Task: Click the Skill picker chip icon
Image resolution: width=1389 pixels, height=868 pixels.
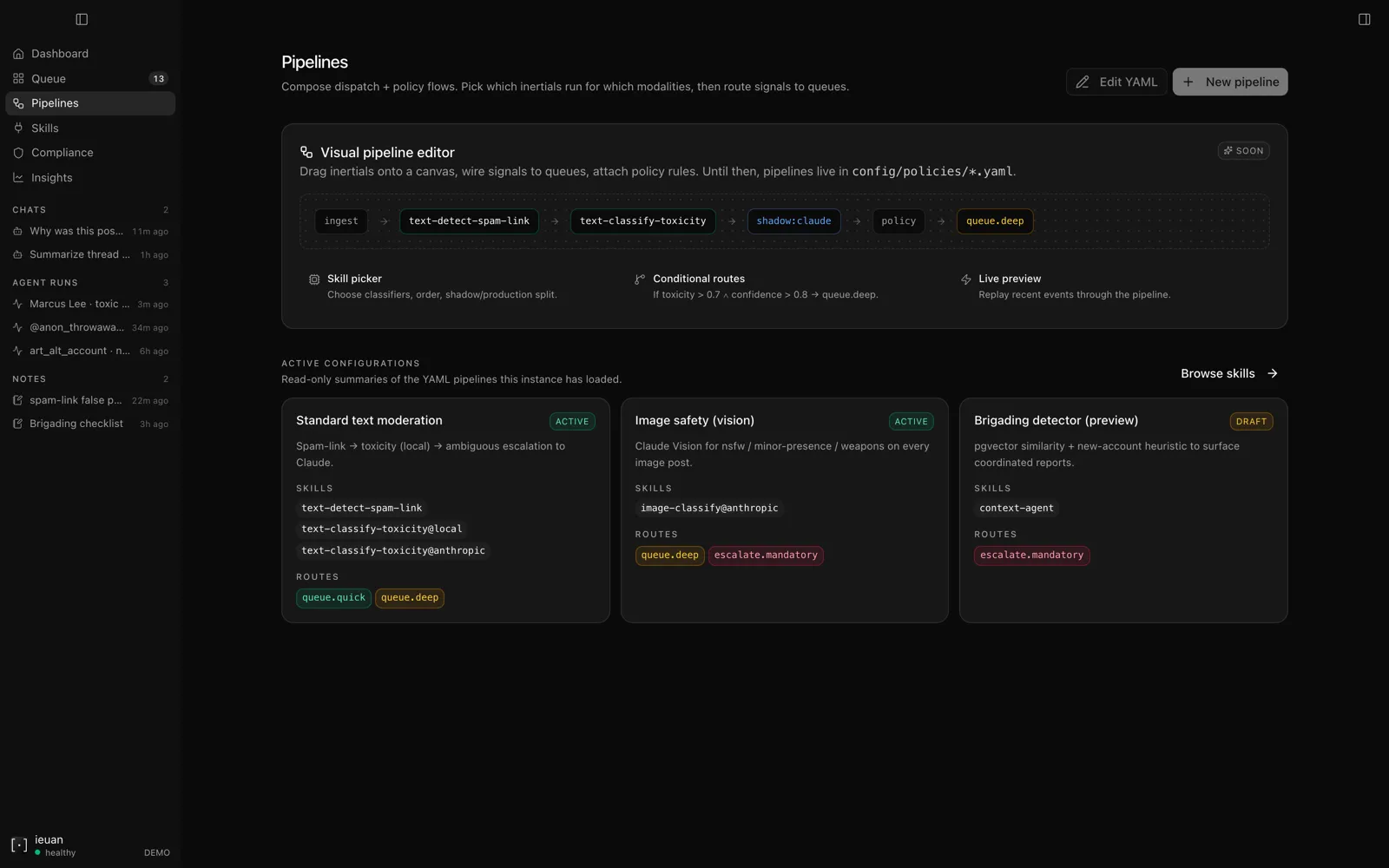Action: point(314,279)
